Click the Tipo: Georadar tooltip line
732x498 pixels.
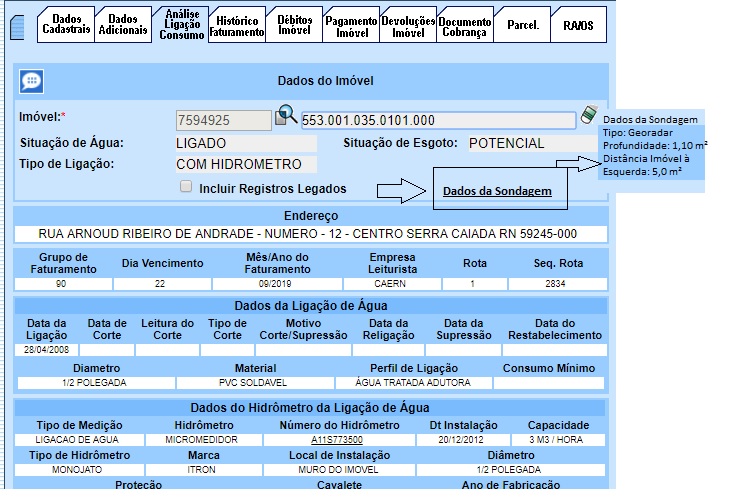point(638,133)
